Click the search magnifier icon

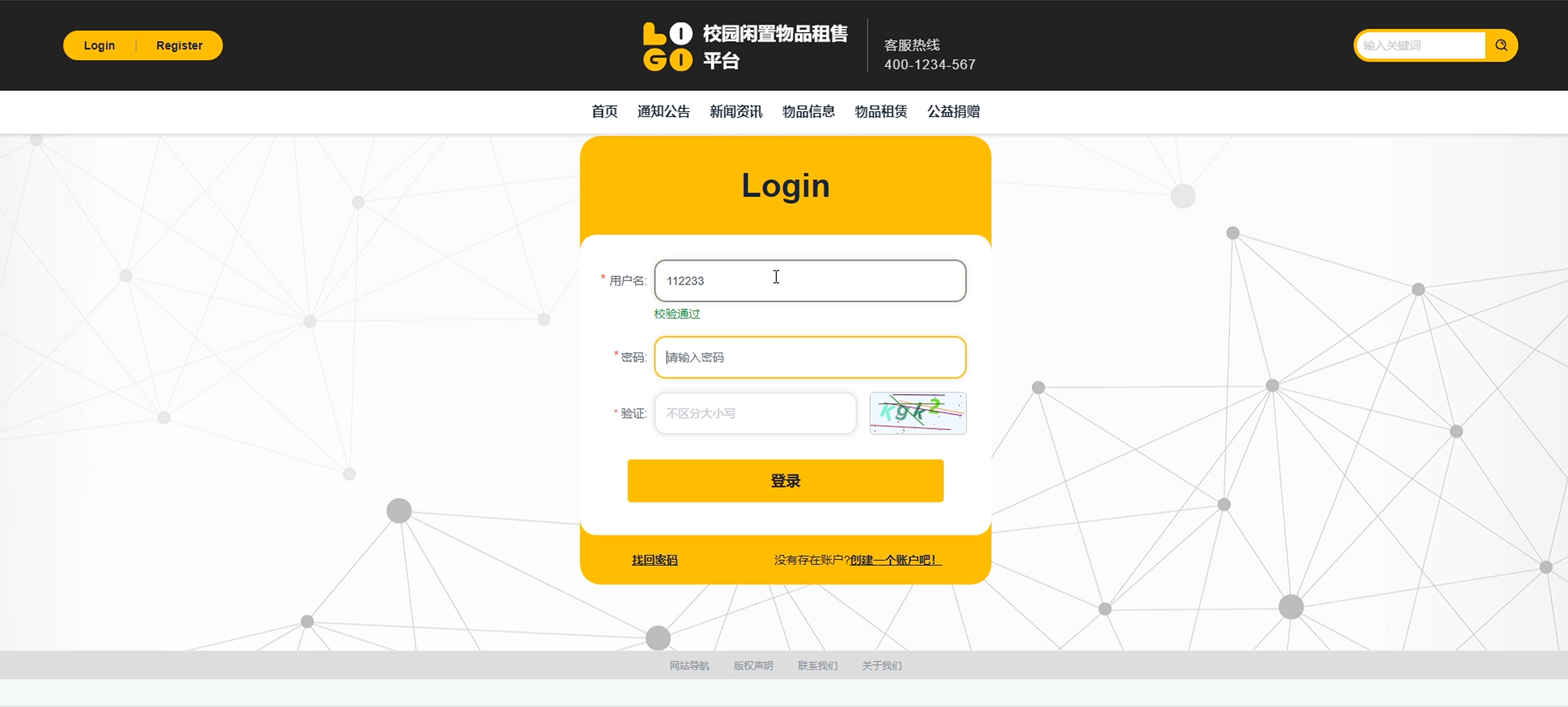1500,45
